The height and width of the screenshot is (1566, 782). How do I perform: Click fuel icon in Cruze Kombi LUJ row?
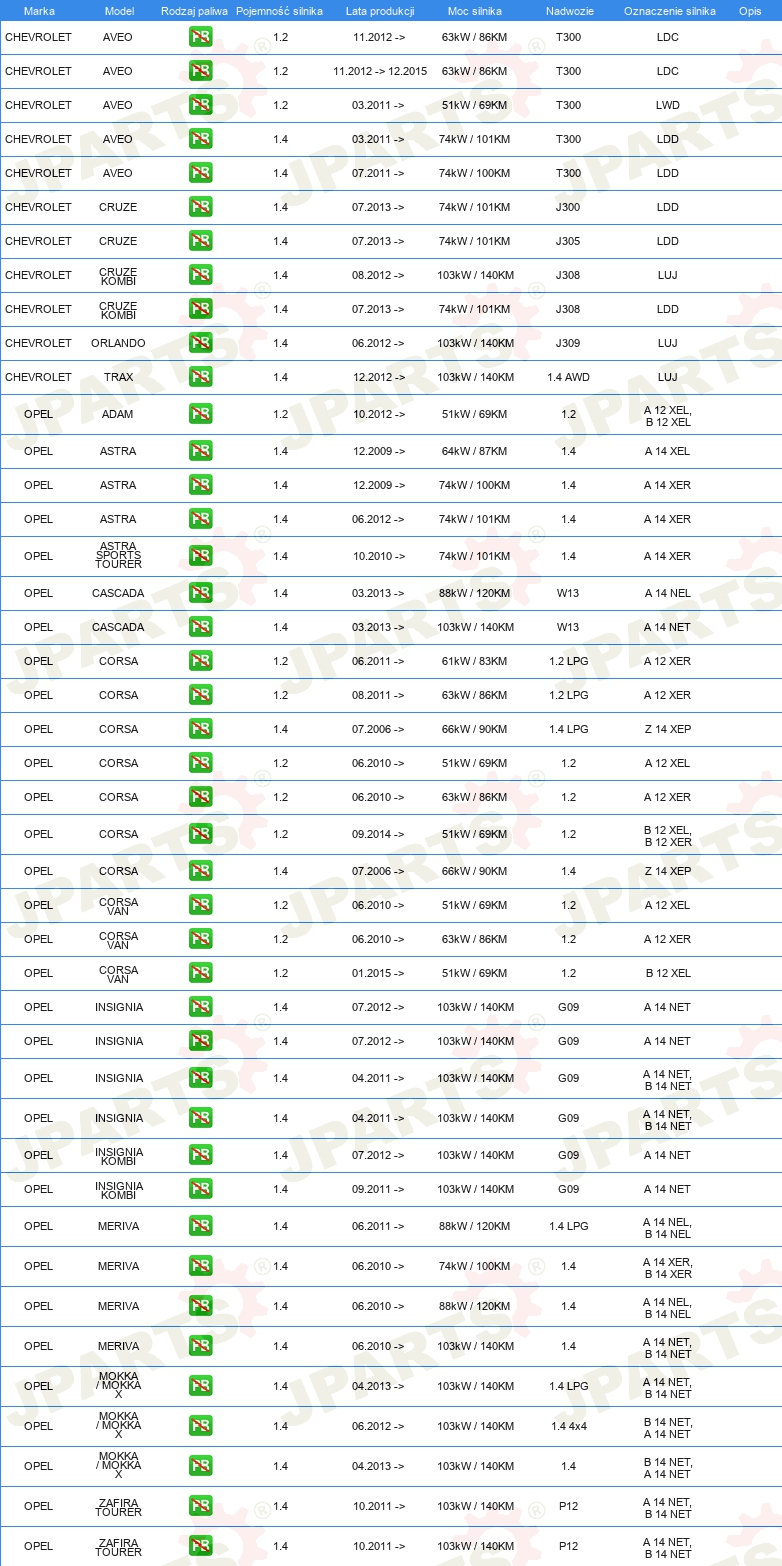tap(200, 275)
